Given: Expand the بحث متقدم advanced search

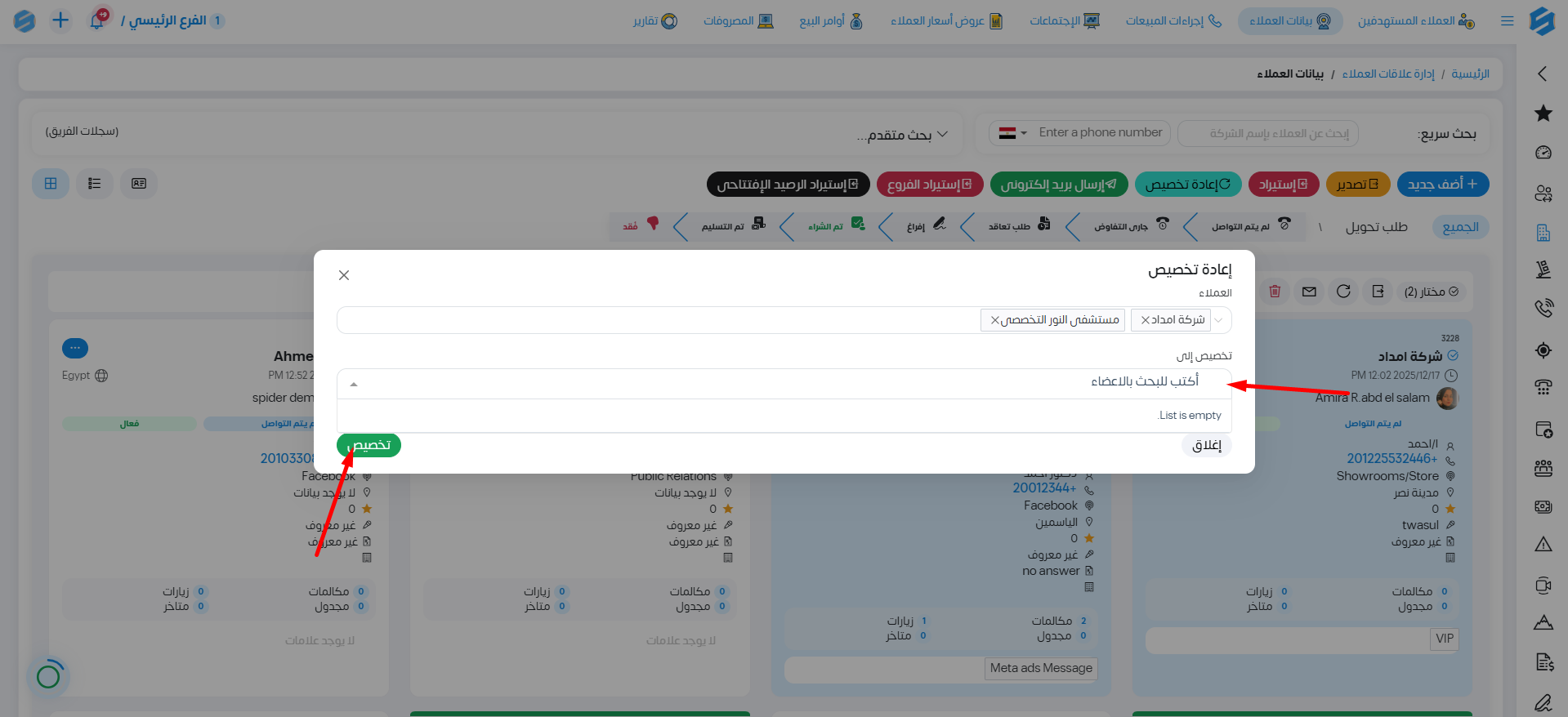Looking at the screenshot, I should tap(902, 135).
